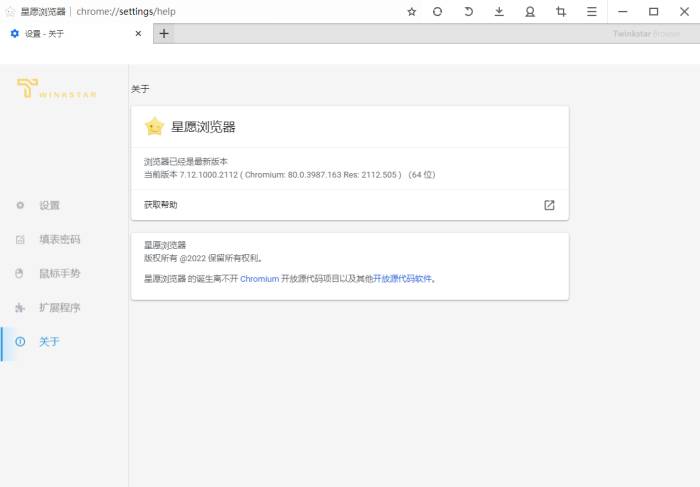Image resolution: width=700 pixels, height=487 pixels.
Task: Close the browser window
Action: (684, 12)
